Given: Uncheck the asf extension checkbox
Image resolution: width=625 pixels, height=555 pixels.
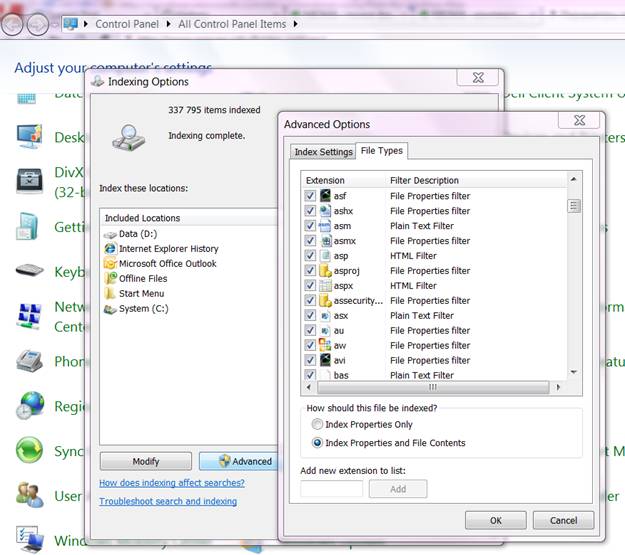Looking at the screenshot, I should click(x=310, y=196).
